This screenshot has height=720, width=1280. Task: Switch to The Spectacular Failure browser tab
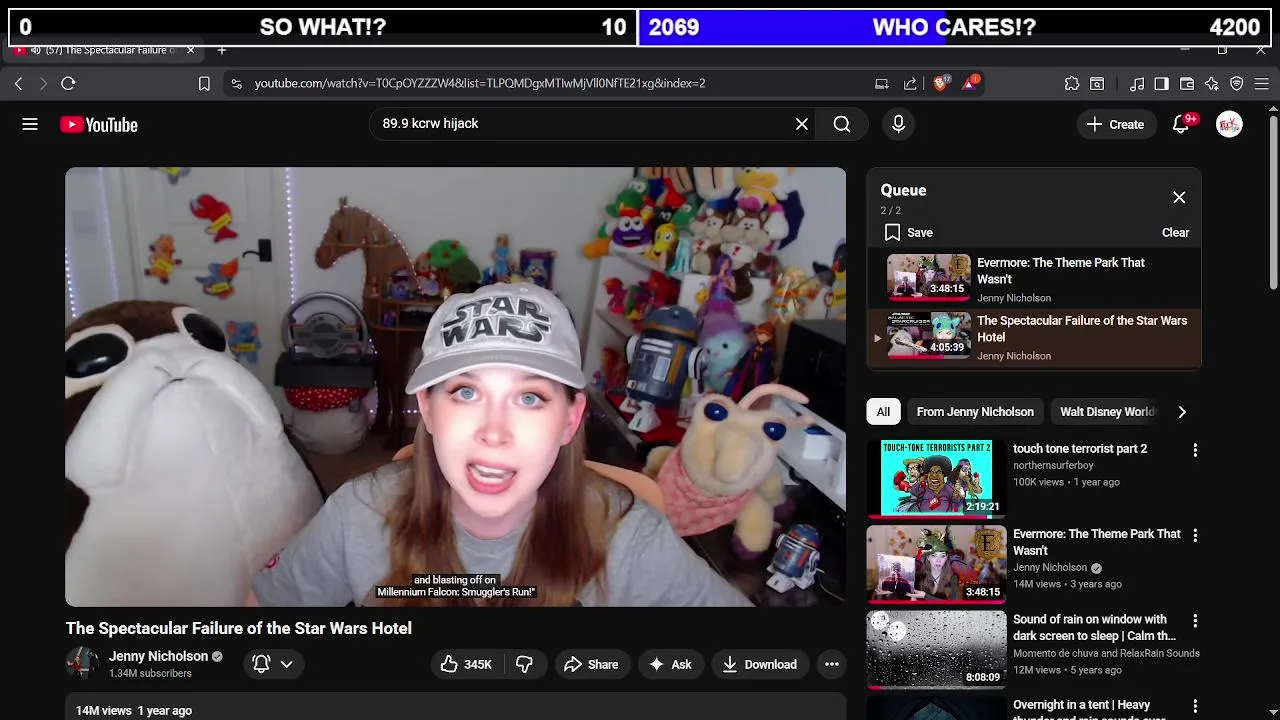click(x=105, y=50)
